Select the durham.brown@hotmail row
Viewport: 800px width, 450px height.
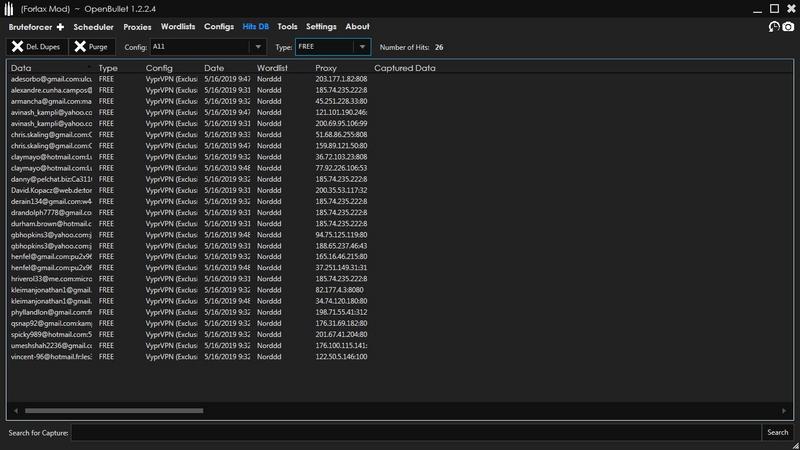pos(400,224)
